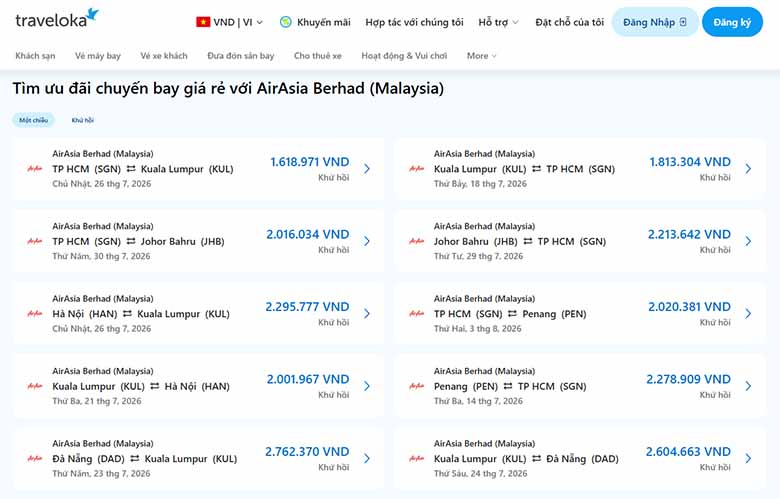This screenshot has width=780, height=499.
Task: Go to Hoạt động & Vui chơi tab
Action: click(404, 56)
